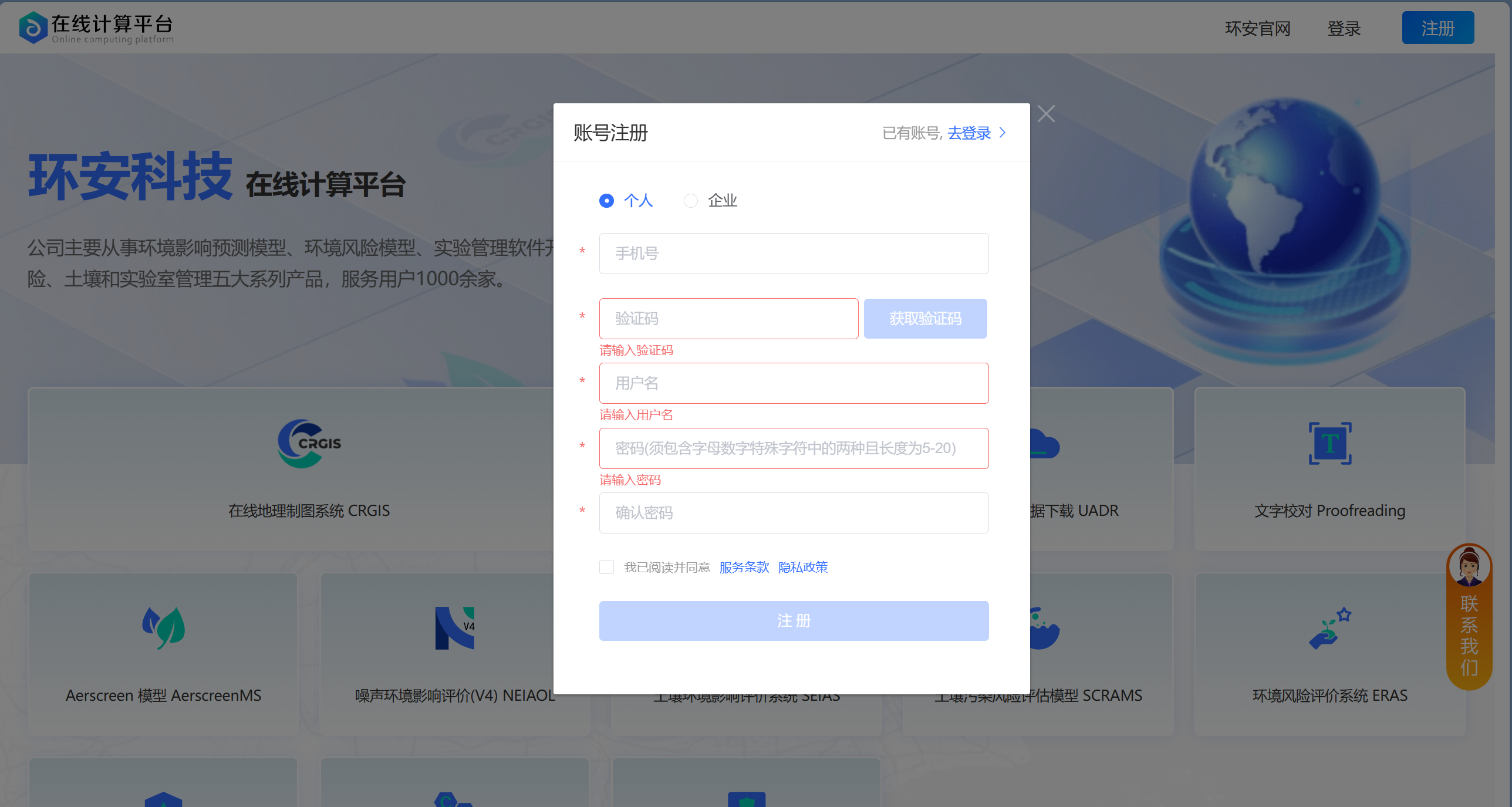This screenshot has width=1512, height=807.
Task: Close the registration dialog with the X
Action: [1046, 114]
